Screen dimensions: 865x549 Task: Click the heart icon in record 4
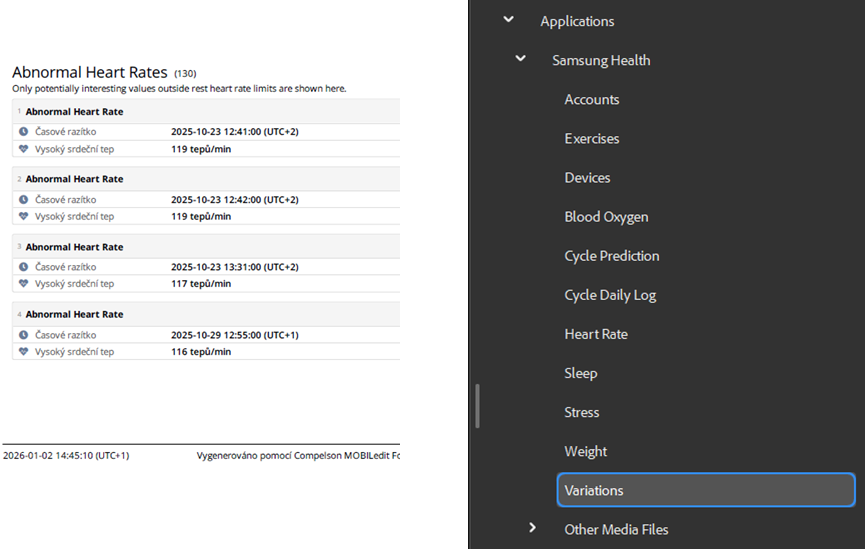[23, 352]
